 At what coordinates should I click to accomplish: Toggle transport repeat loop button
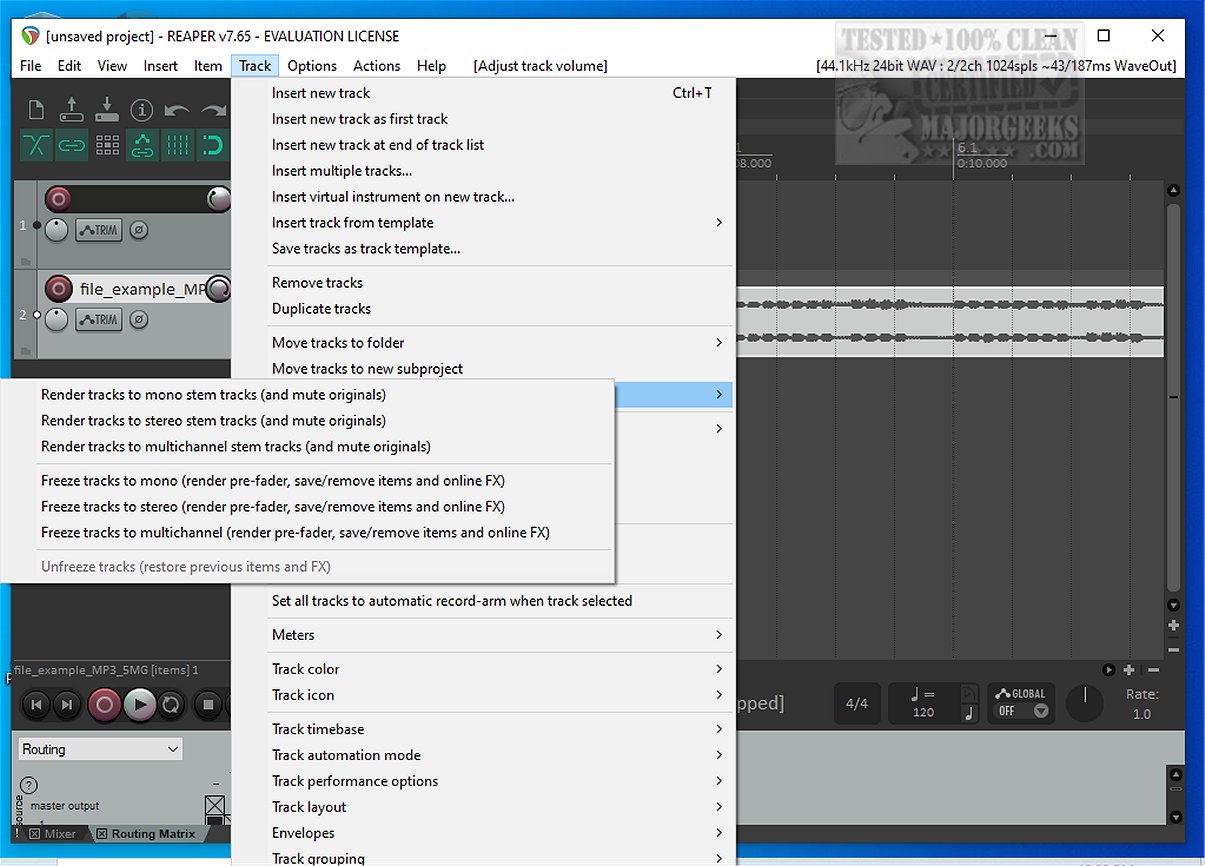click(171, 705)
